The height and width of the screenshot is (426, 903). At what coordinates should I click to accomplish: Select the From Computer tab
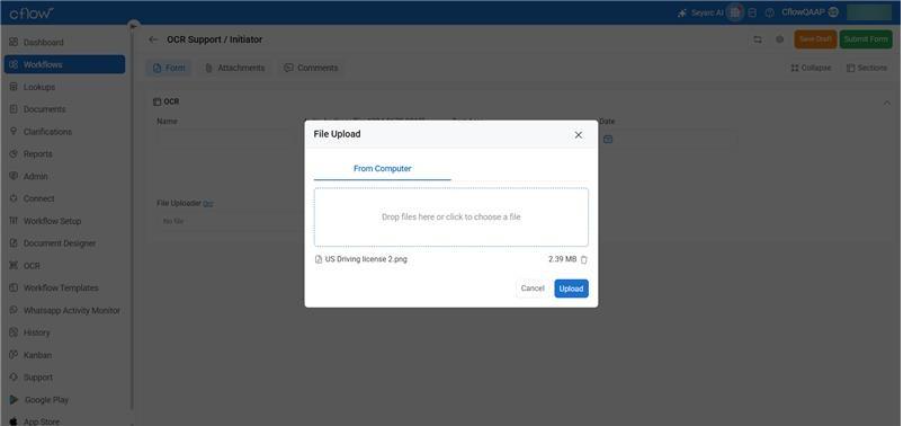(x=382, y=169)
